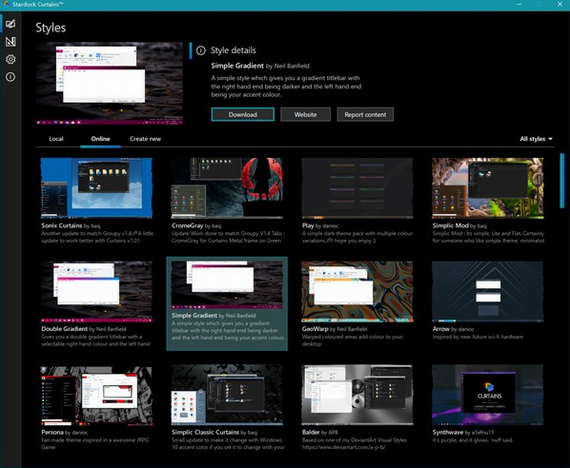The image size is (570, 468).
Task: Click 'Simple Gradient by Neil Banfield' details title
Action: click(x=260, y=66)
